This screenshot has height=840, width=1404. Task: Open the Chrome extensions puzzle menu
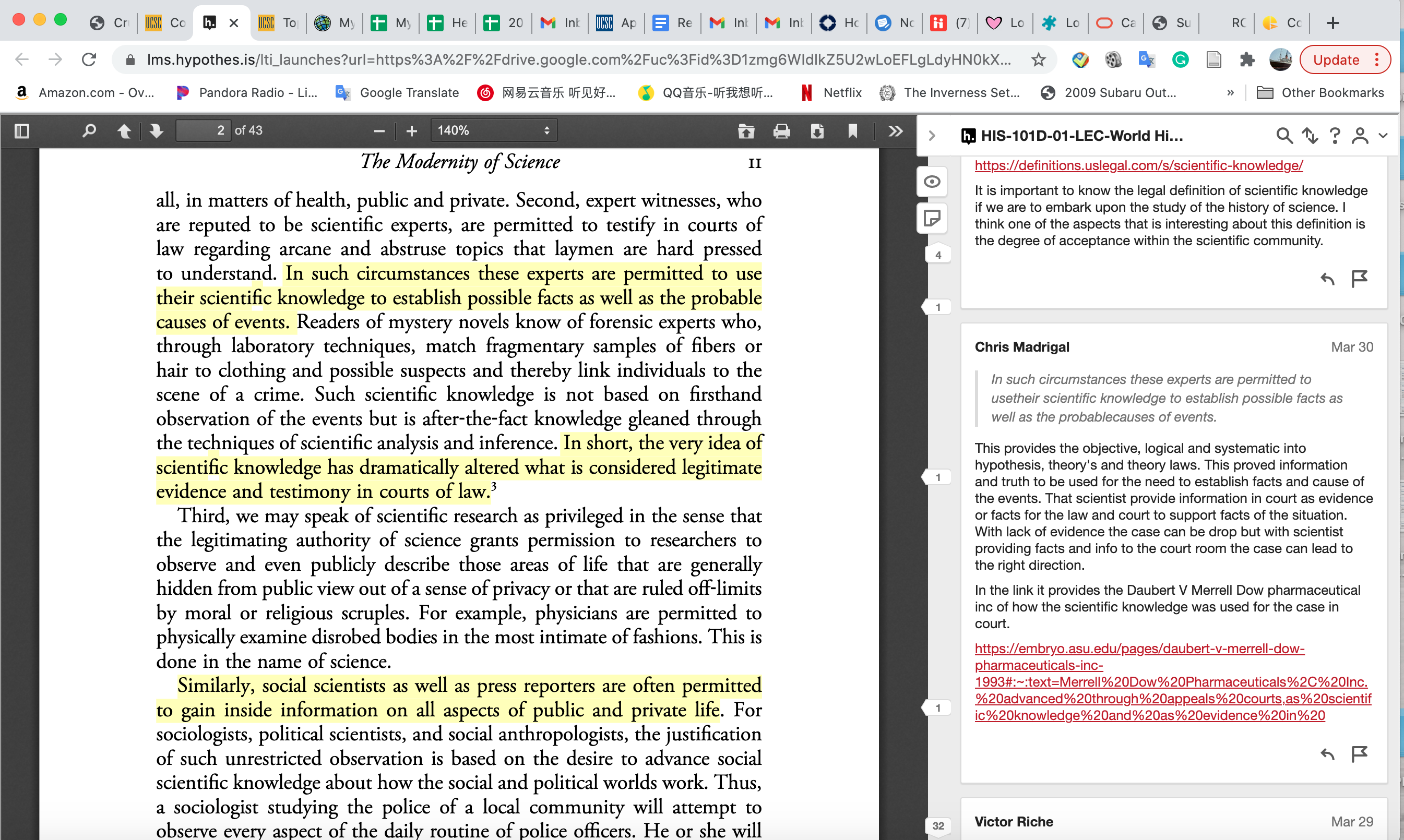(1247, 59)
